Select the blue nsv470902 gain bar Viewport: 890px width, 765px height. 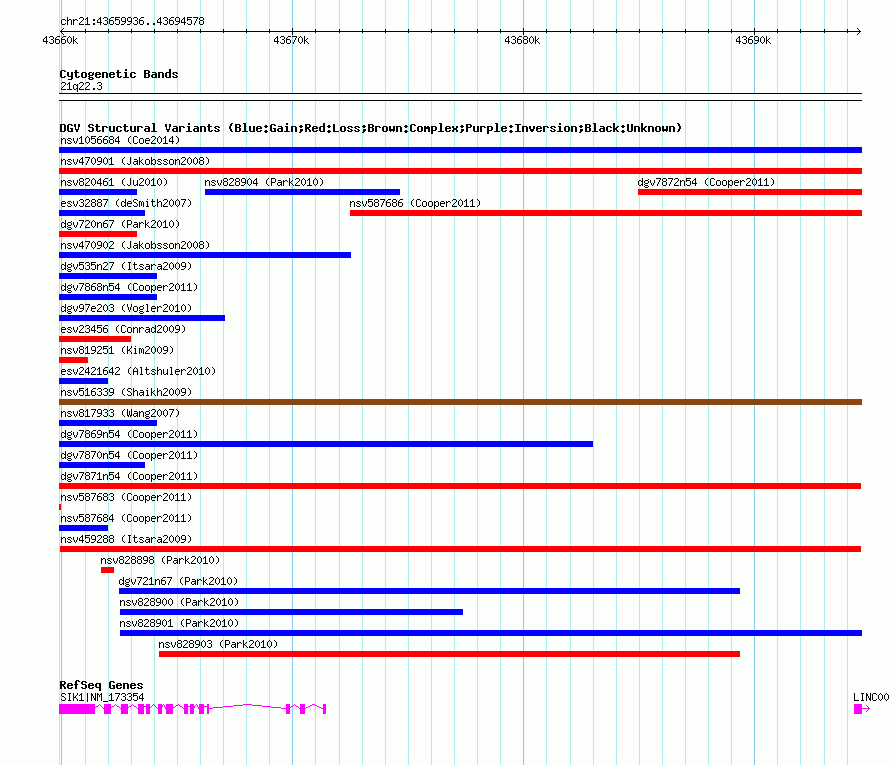[205, 255]
